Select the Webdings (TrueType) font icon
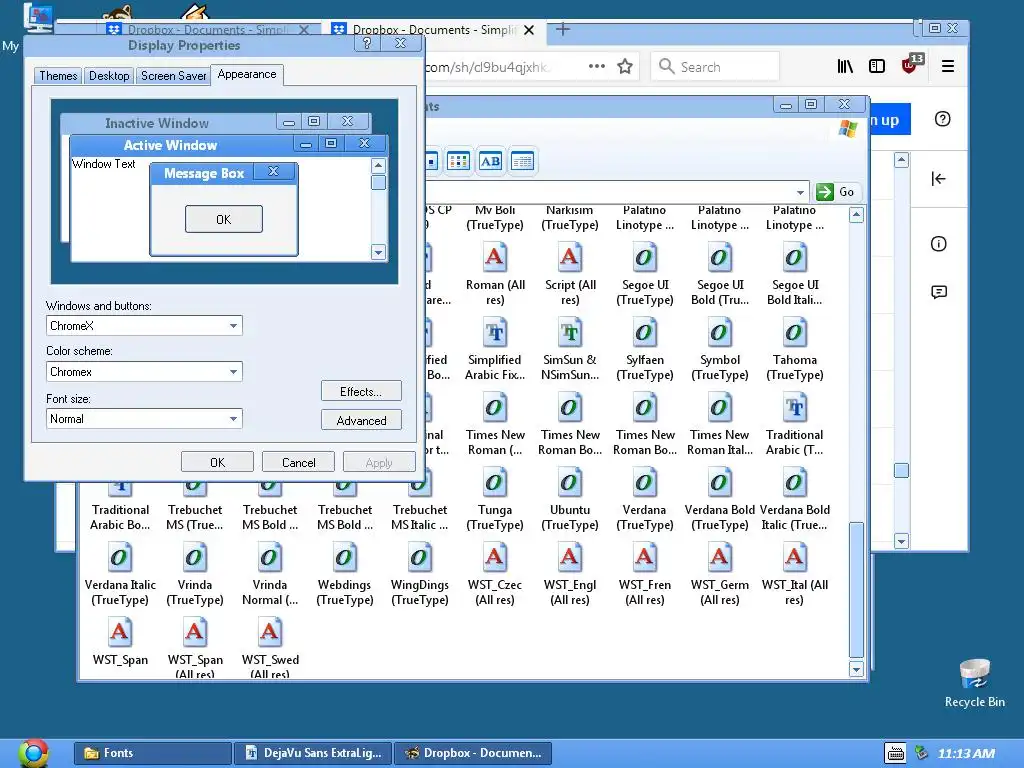The image size is (1024, 768). [x=345, y=558]
